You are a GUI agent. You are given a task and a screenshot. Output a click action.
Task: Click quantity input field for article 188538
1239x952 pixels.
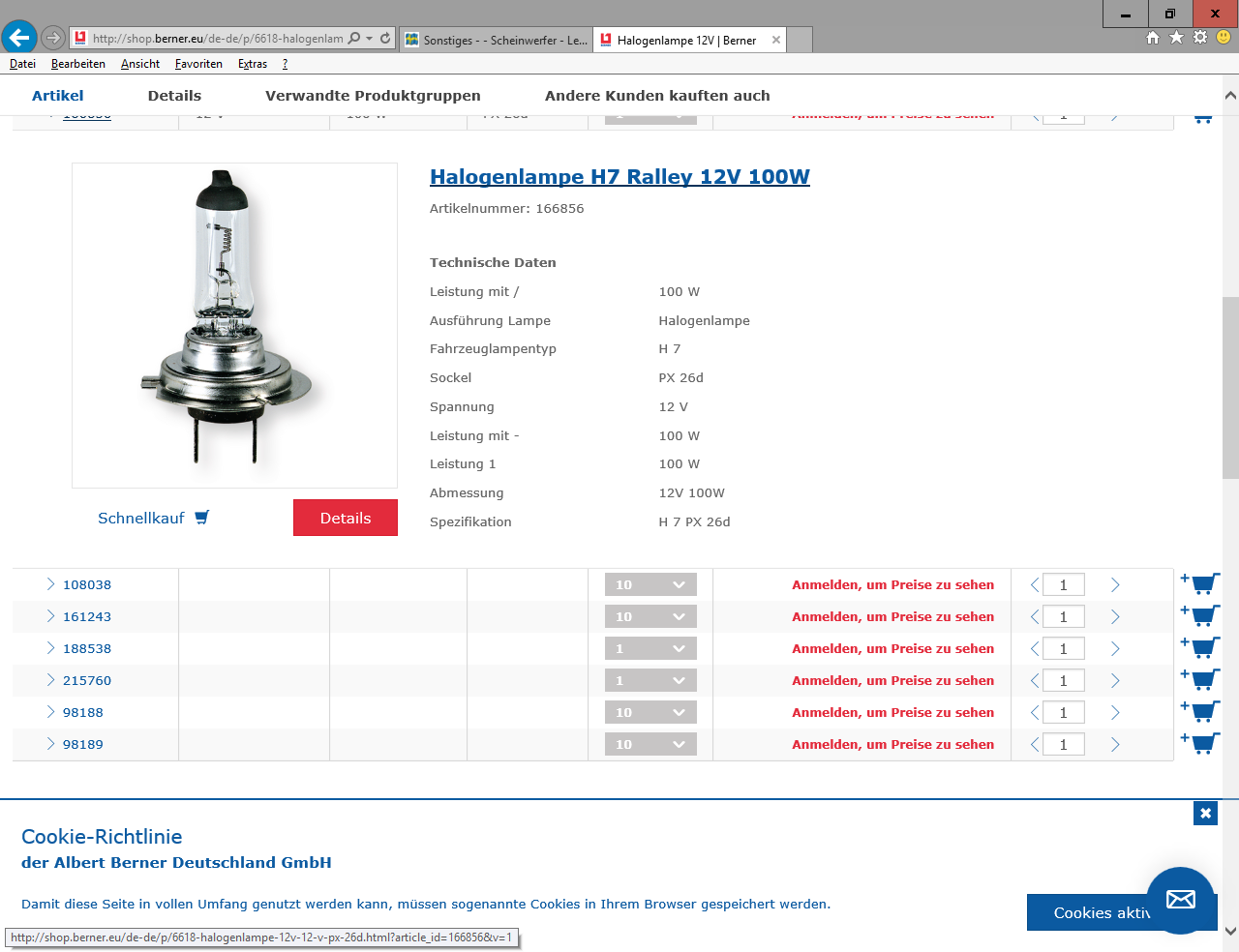tap(1063, 648)
